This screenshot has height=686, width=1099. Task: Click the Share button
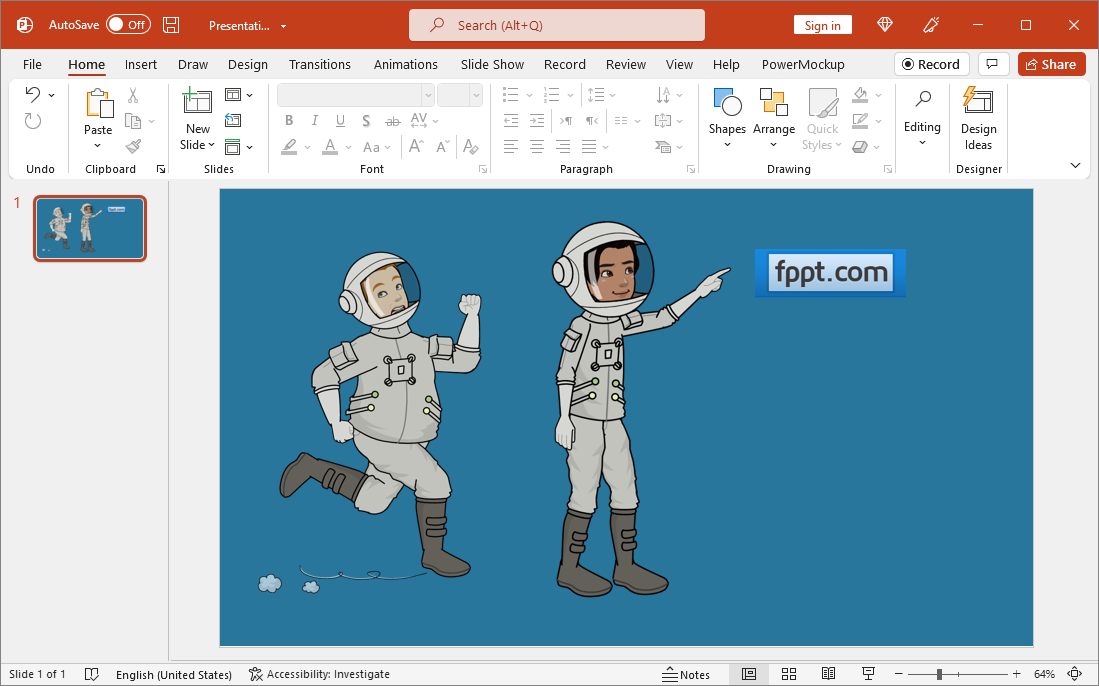[1051, 64]
